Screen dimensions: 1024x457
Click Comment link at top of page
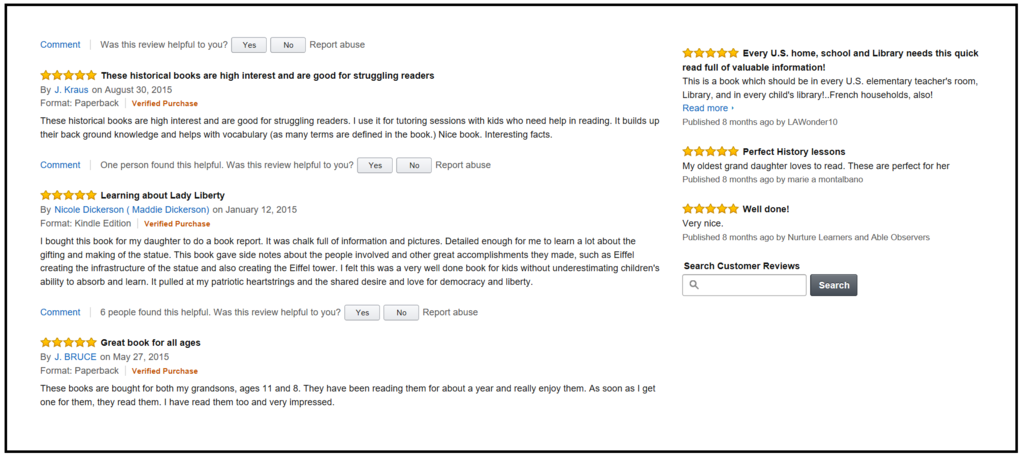(60, 45)
